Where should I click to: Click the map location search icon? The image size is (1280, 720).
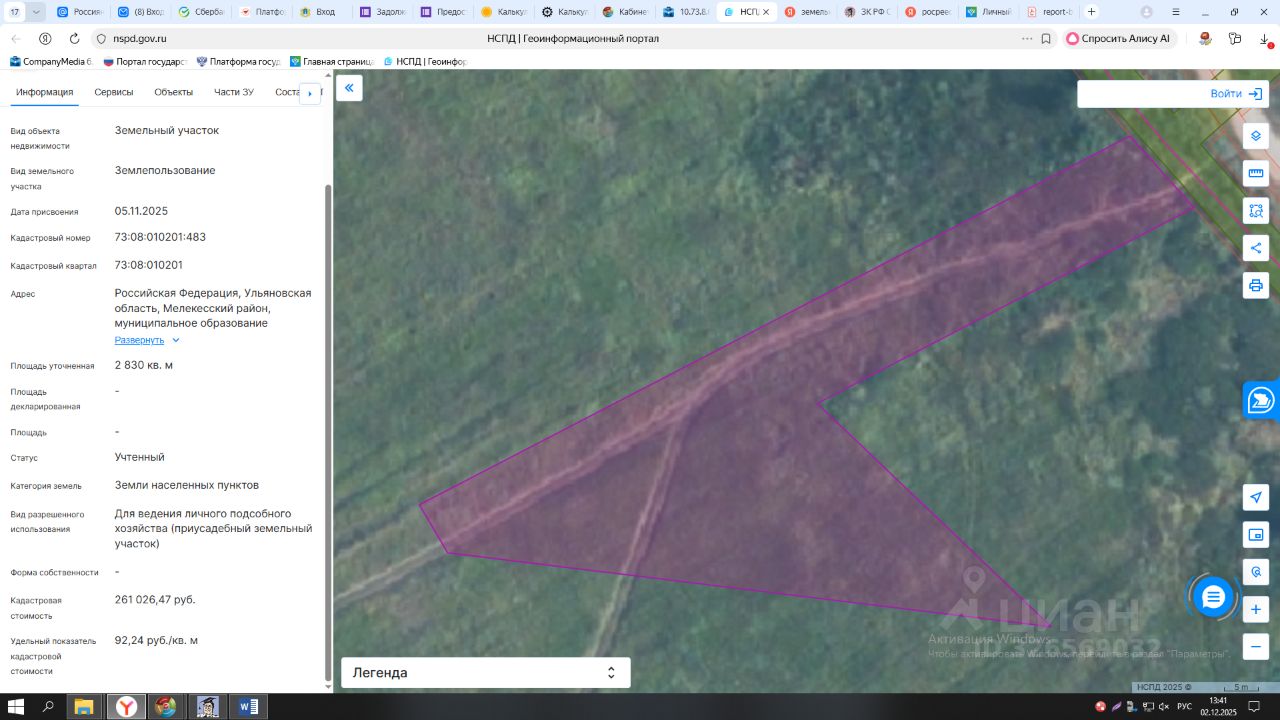[x=1256, y=572]
